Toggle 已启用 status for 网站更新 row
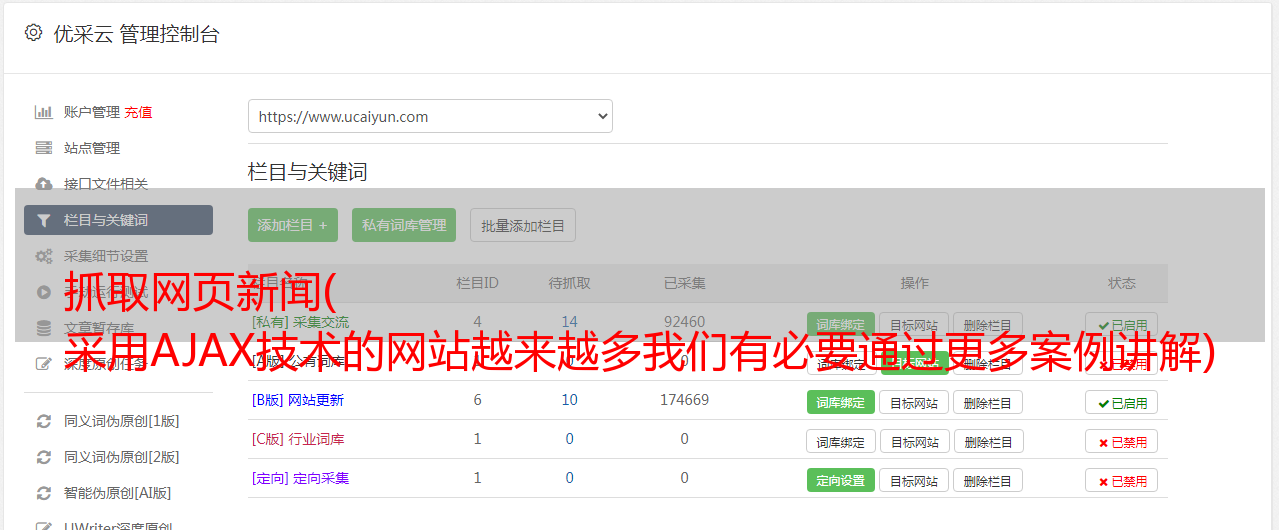The height and width of the screenshot is (530, 1279). (1122, 403)
